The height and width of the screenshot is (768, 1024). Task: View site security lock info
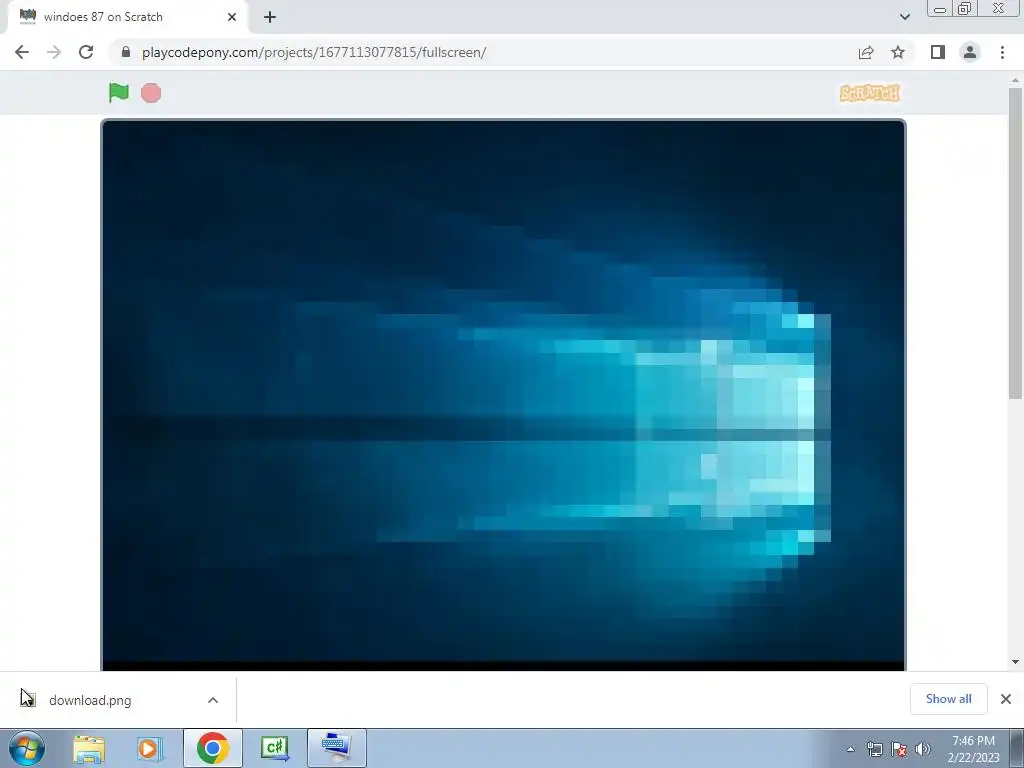tap(126, 52)
